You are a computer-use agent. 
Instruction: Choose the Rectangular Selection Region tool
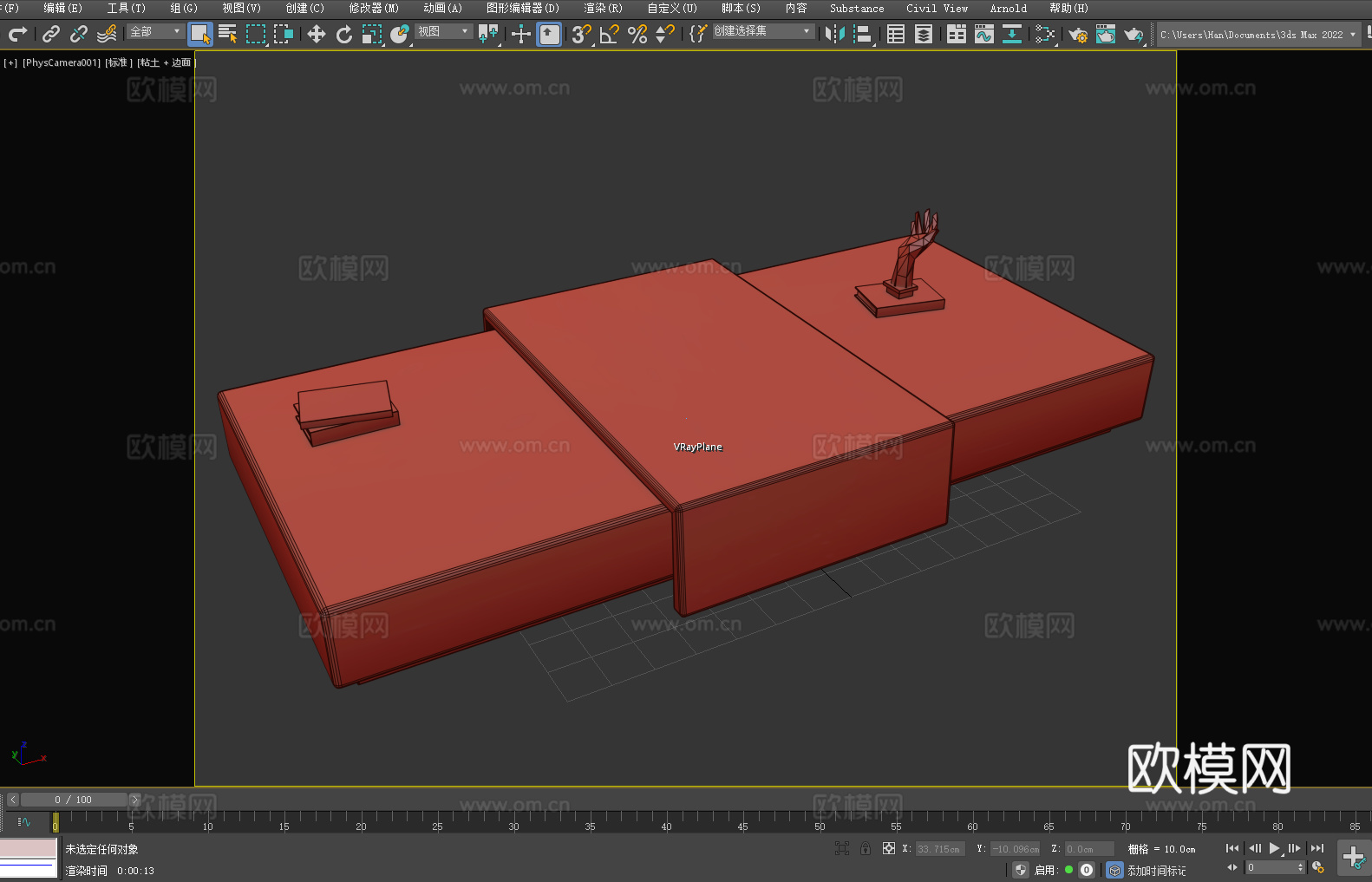click(x=256, y=34)
